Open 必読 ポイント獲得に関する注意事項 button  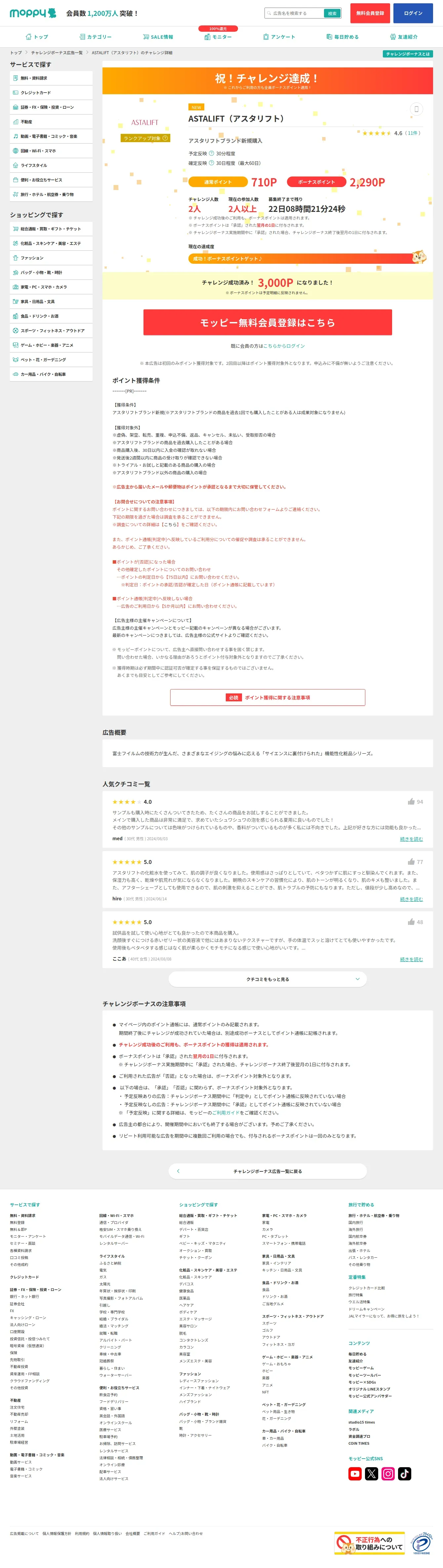(268, 697)
